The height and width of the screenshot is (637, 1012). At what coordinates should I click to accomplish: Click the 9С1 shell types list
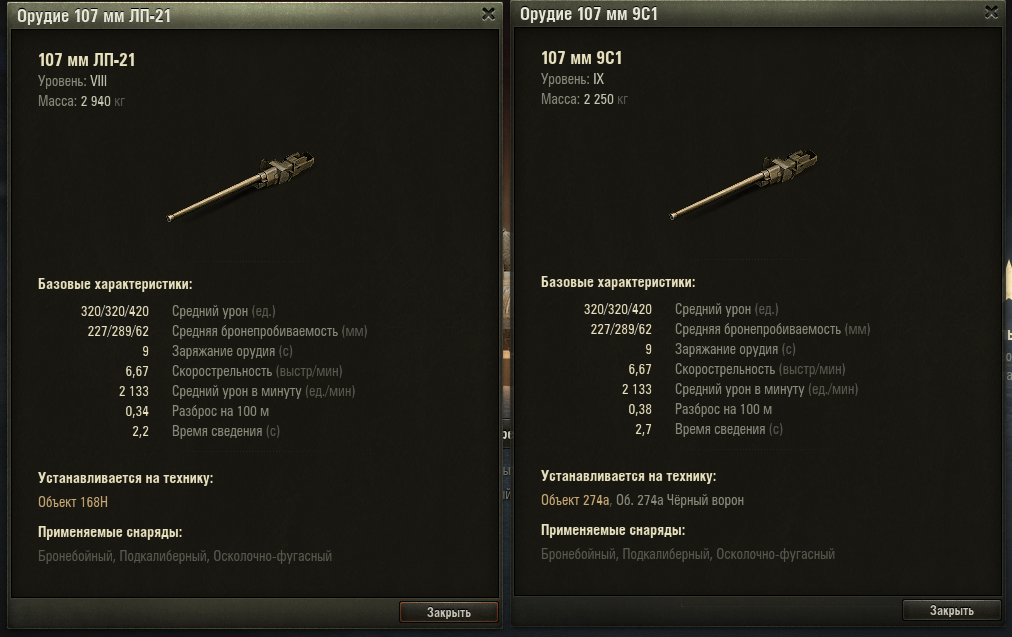click(687, 554)
